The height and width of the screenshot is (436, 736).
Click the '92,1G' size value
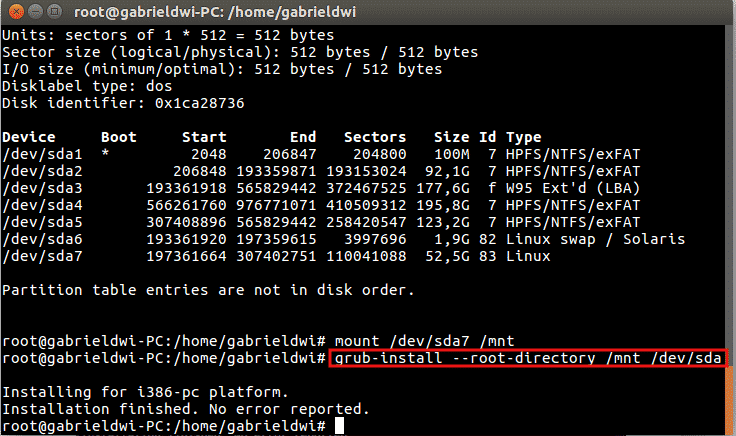(x=447, y=171)
